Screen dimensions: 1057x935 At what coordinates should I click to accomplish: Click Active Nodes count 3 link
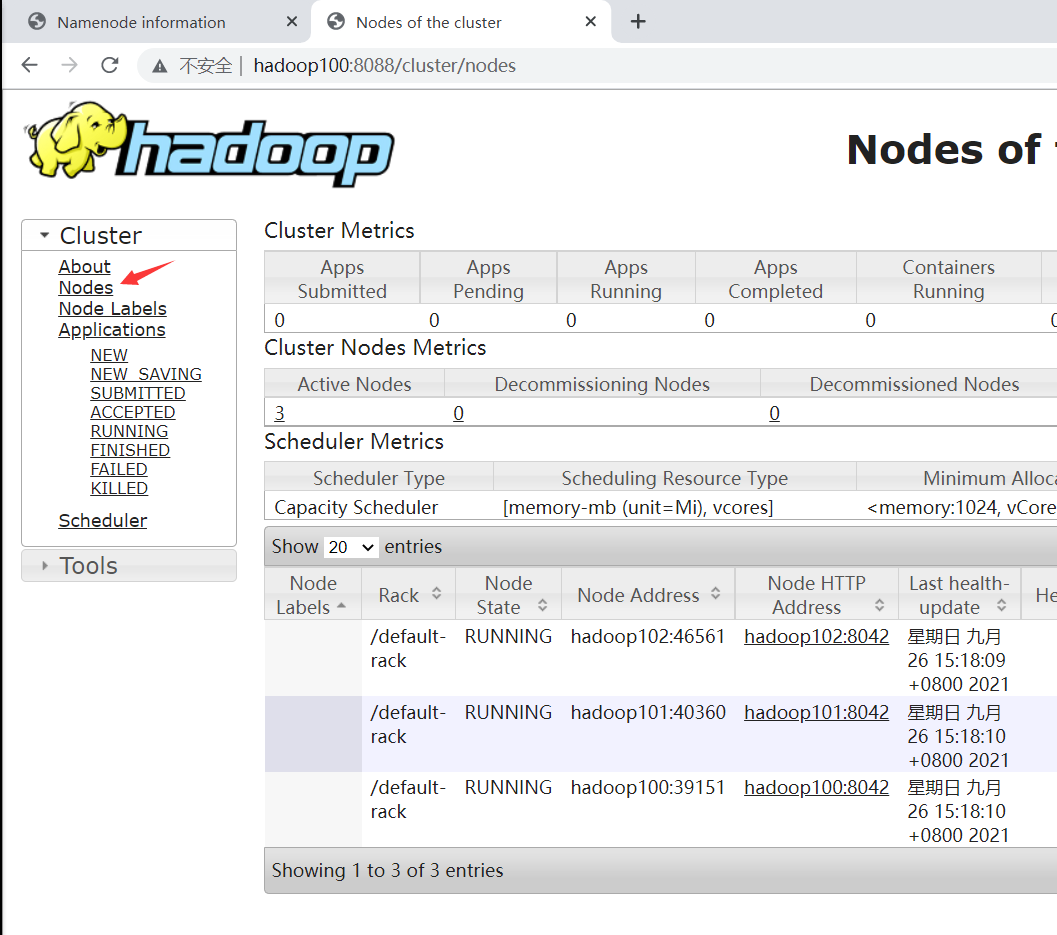tap(280, 413)
